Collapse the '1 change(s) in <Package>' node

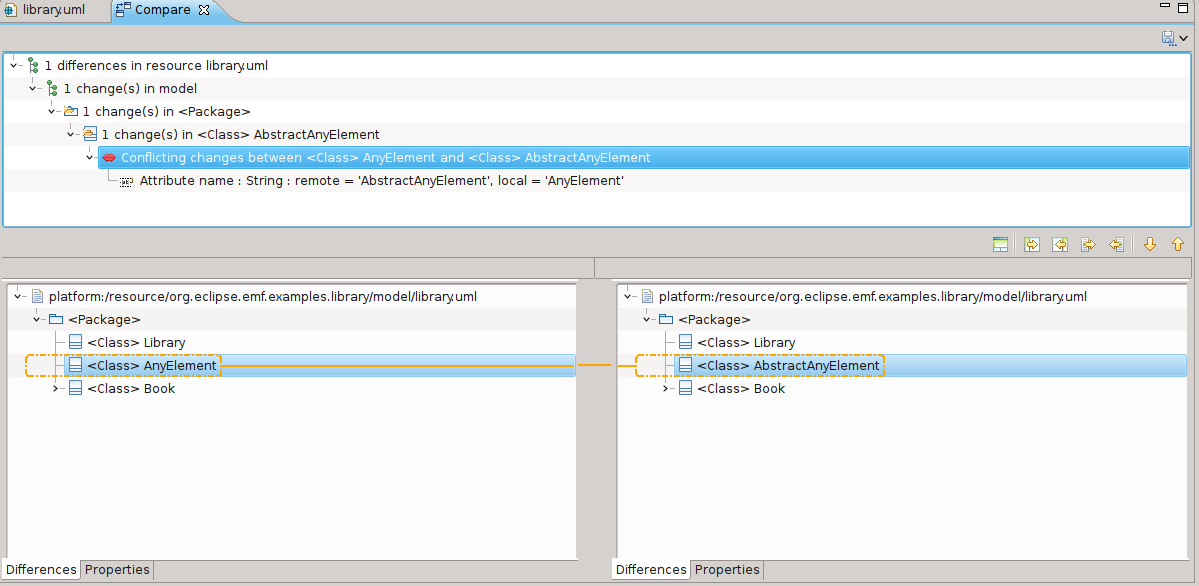(51, 112)
